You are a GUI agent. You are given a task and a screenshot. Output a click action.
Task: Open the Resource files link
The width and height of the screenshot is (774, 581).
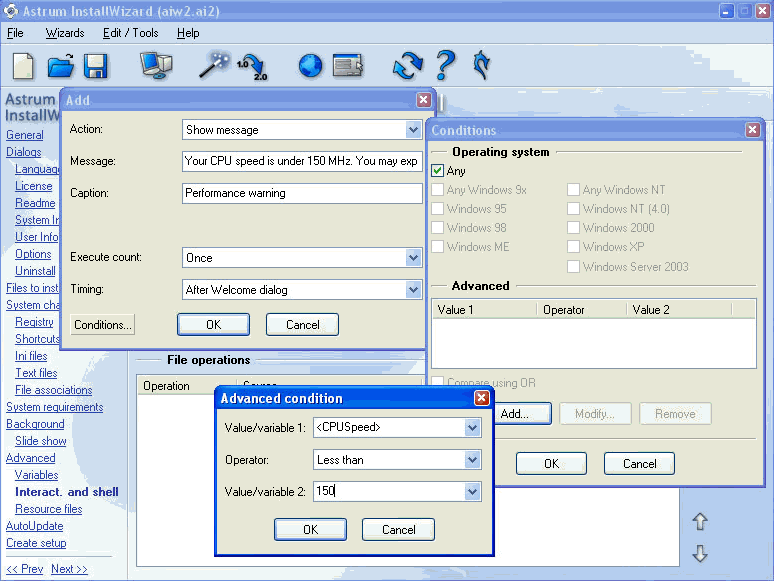(x=48, y=509)
